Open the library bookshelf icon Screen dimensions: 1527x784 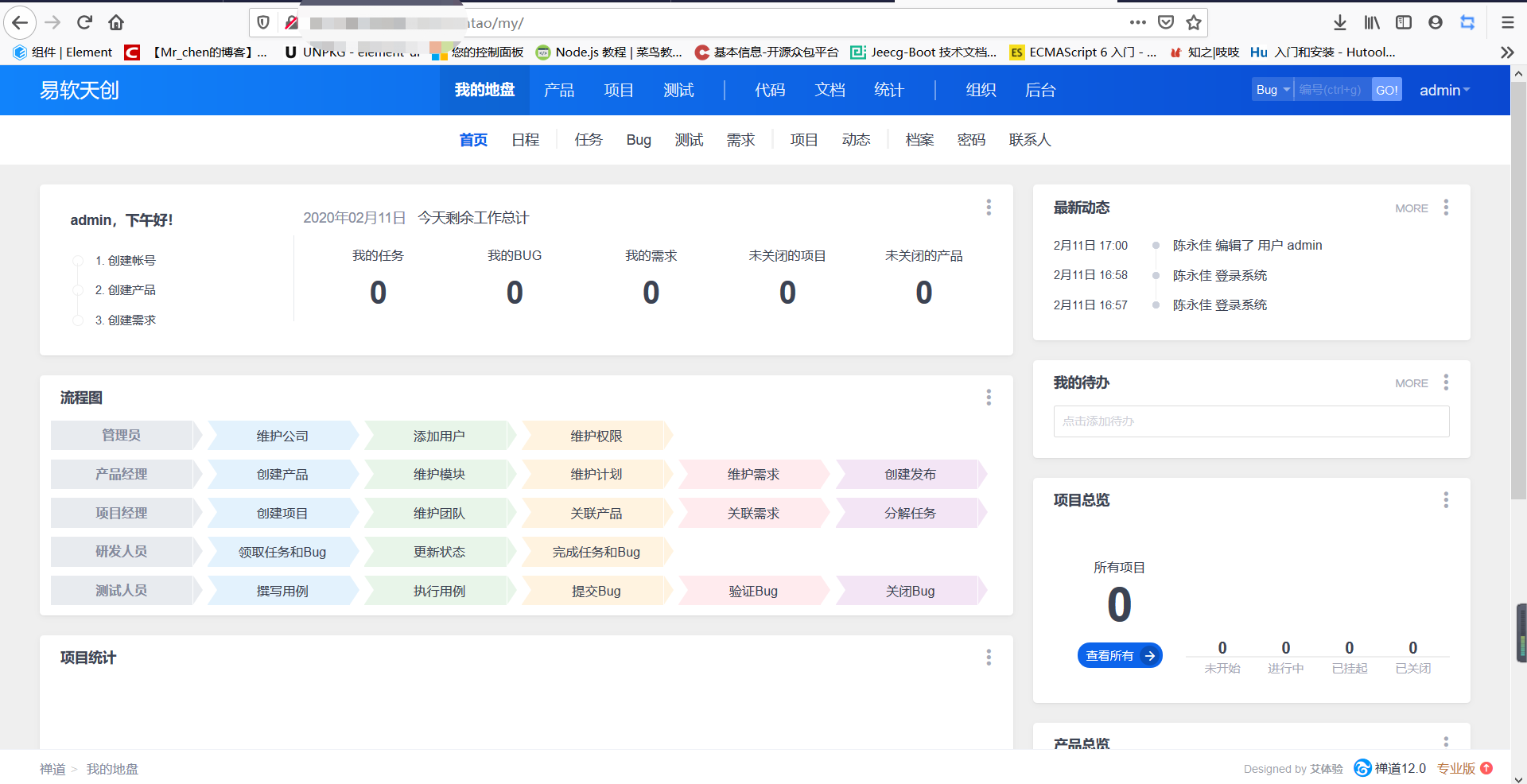point(1372,22)
